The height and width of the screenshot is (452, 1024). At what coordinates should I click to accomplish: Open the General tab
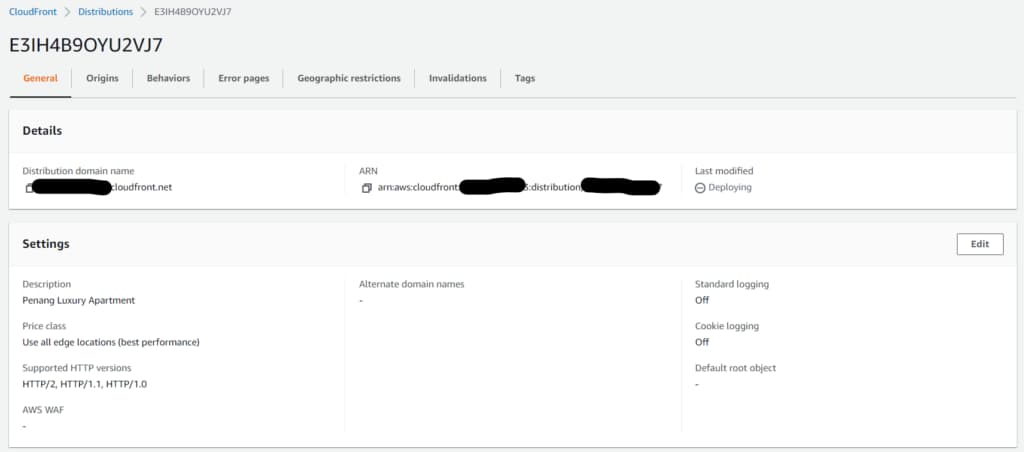40,78
